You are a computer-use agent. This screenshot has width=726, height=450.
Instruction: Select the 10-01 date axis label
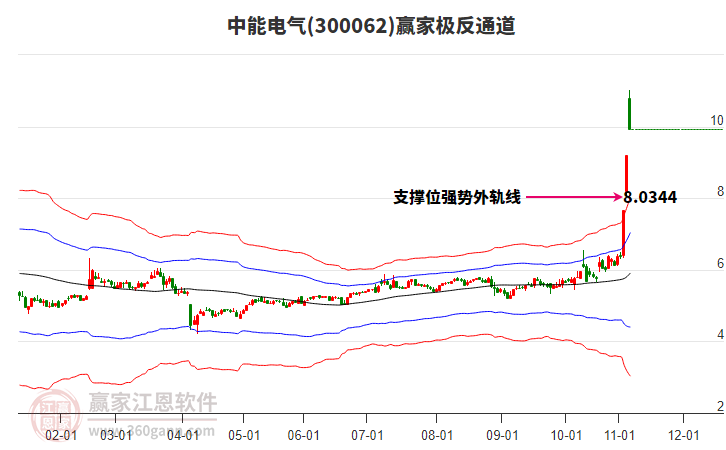pyautogui.click(x=566, y=436)
